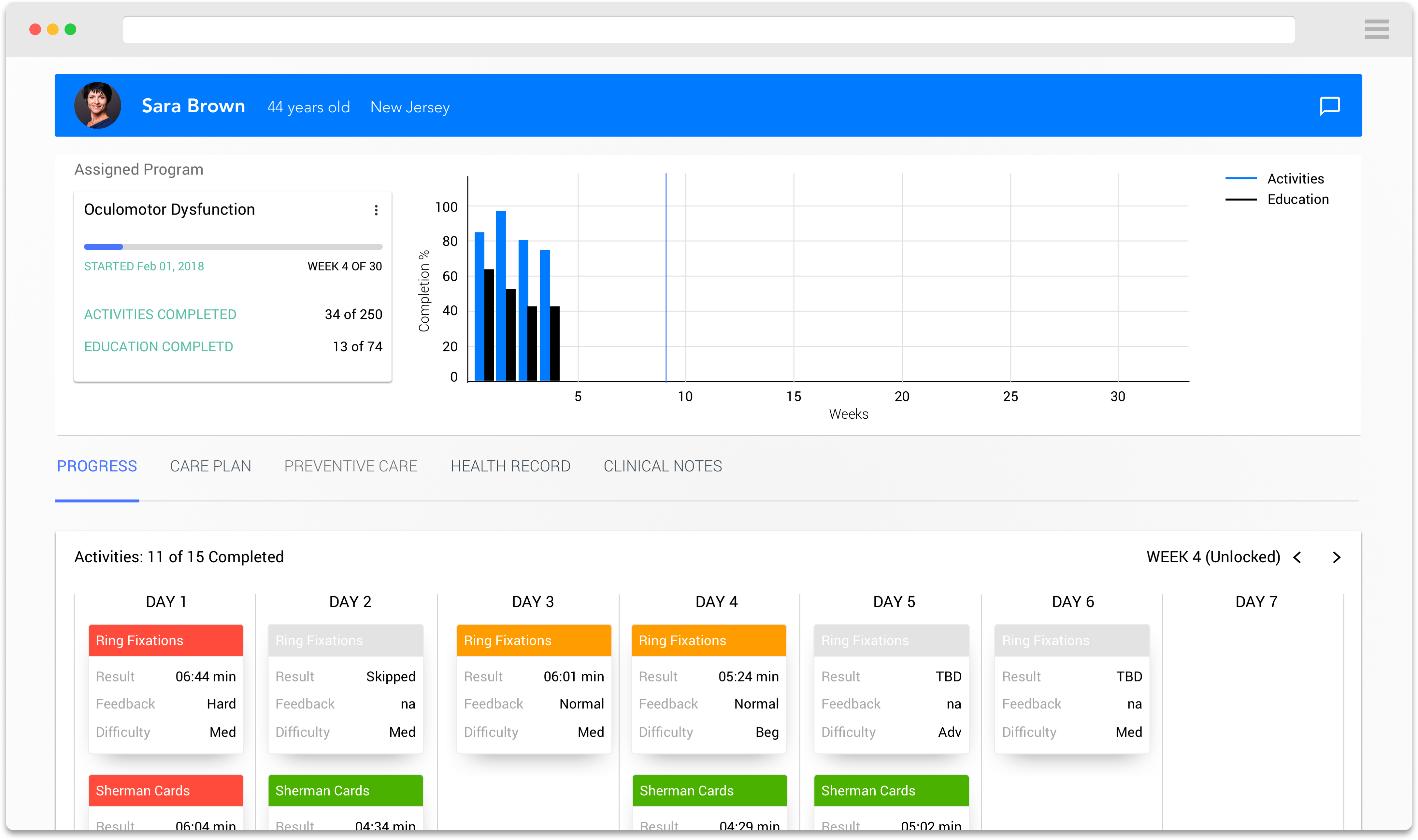Click the WEEK 4 (Unlocked) label
The width and height of the screenshot is (1418, 840).
(1213, 557)
